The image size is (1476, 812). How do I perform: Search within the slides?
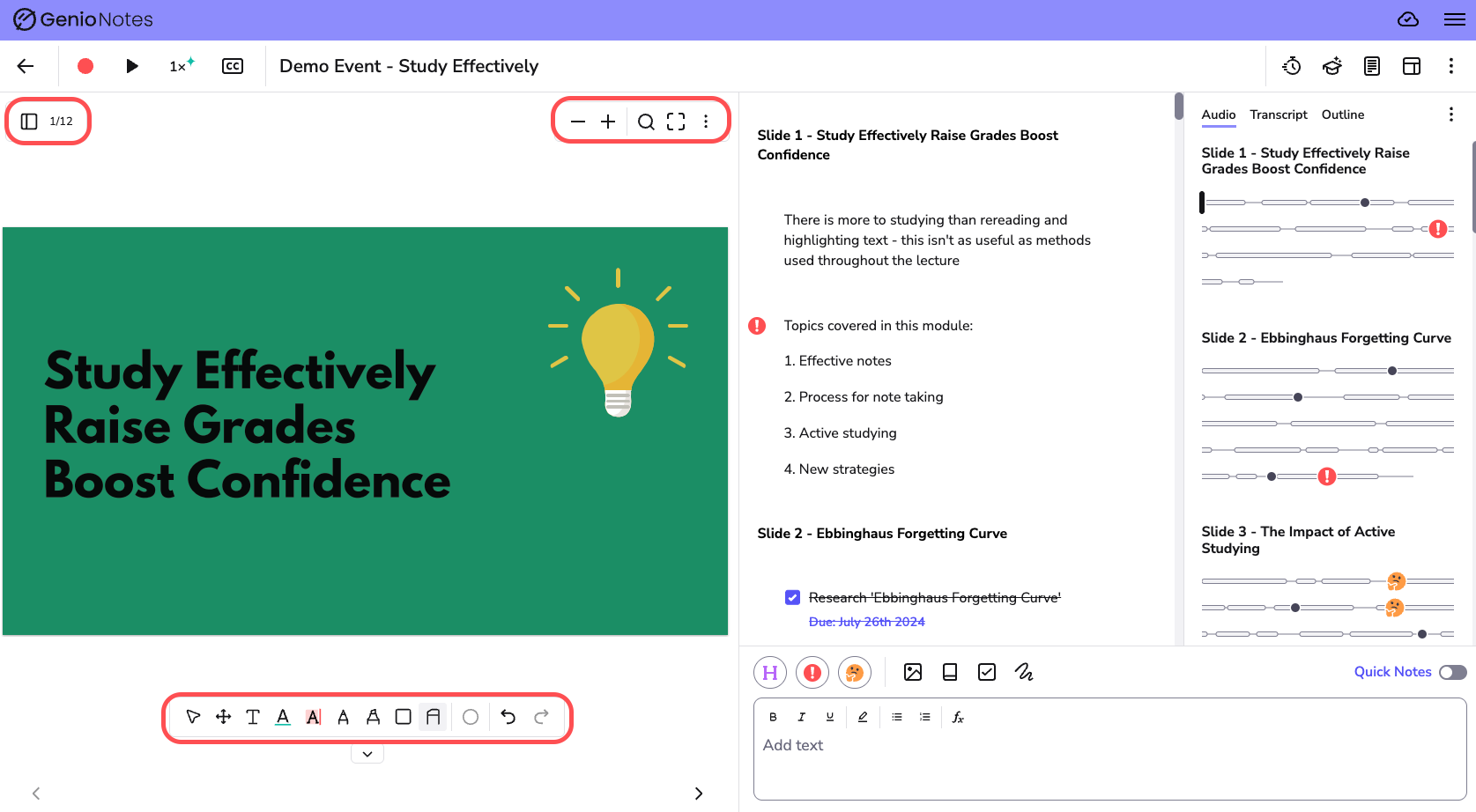646,122
